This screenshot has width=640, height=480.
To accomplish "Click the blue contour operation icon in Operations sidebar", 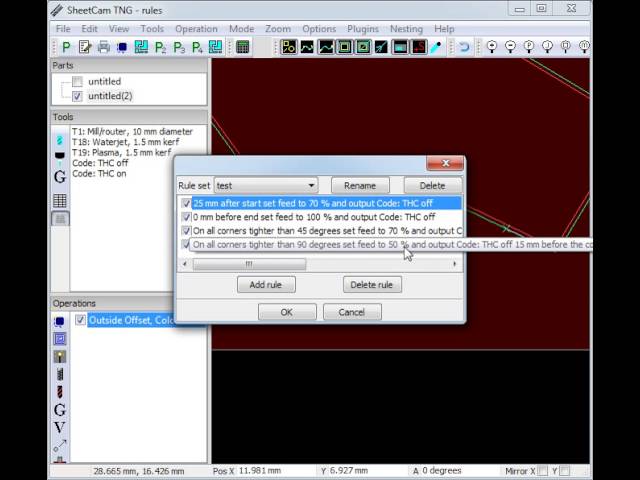I will (60, 322).
